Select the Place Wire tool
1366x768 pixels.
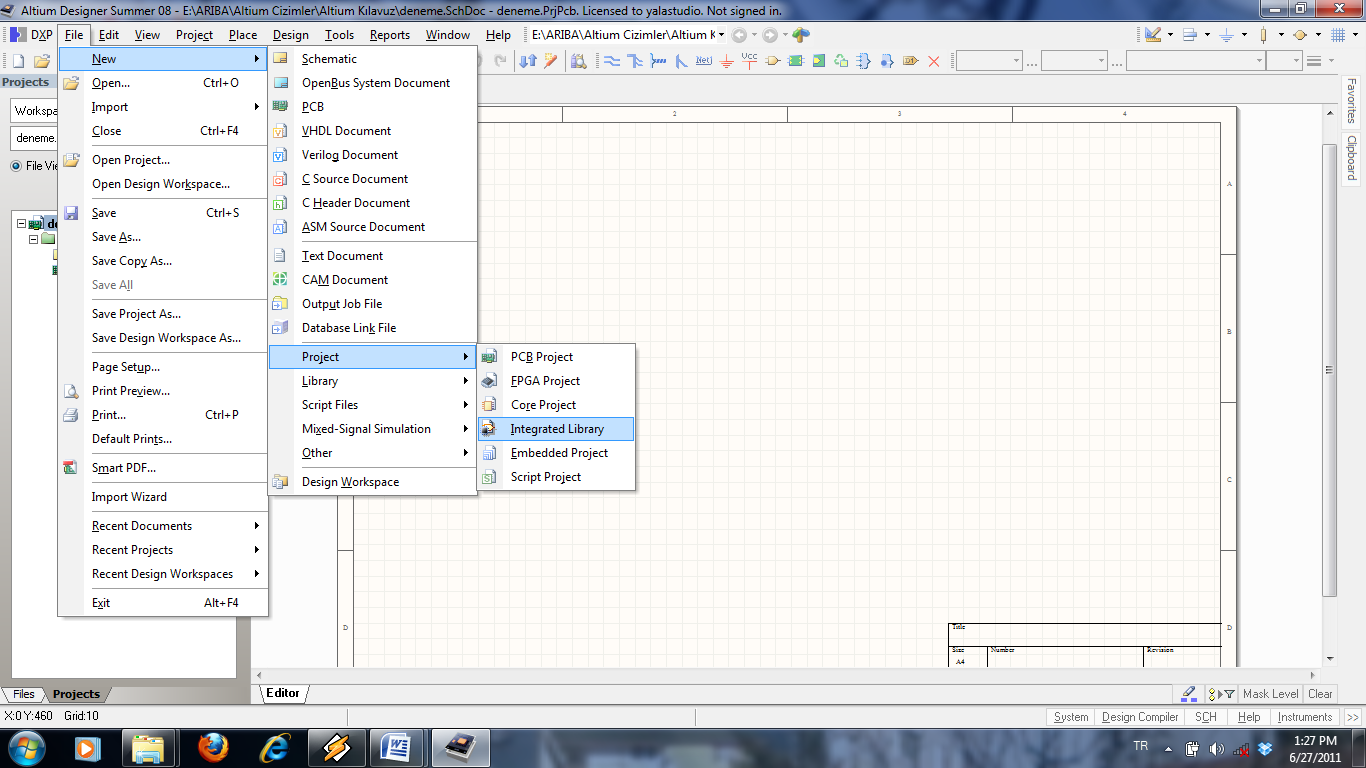(612, 61)
